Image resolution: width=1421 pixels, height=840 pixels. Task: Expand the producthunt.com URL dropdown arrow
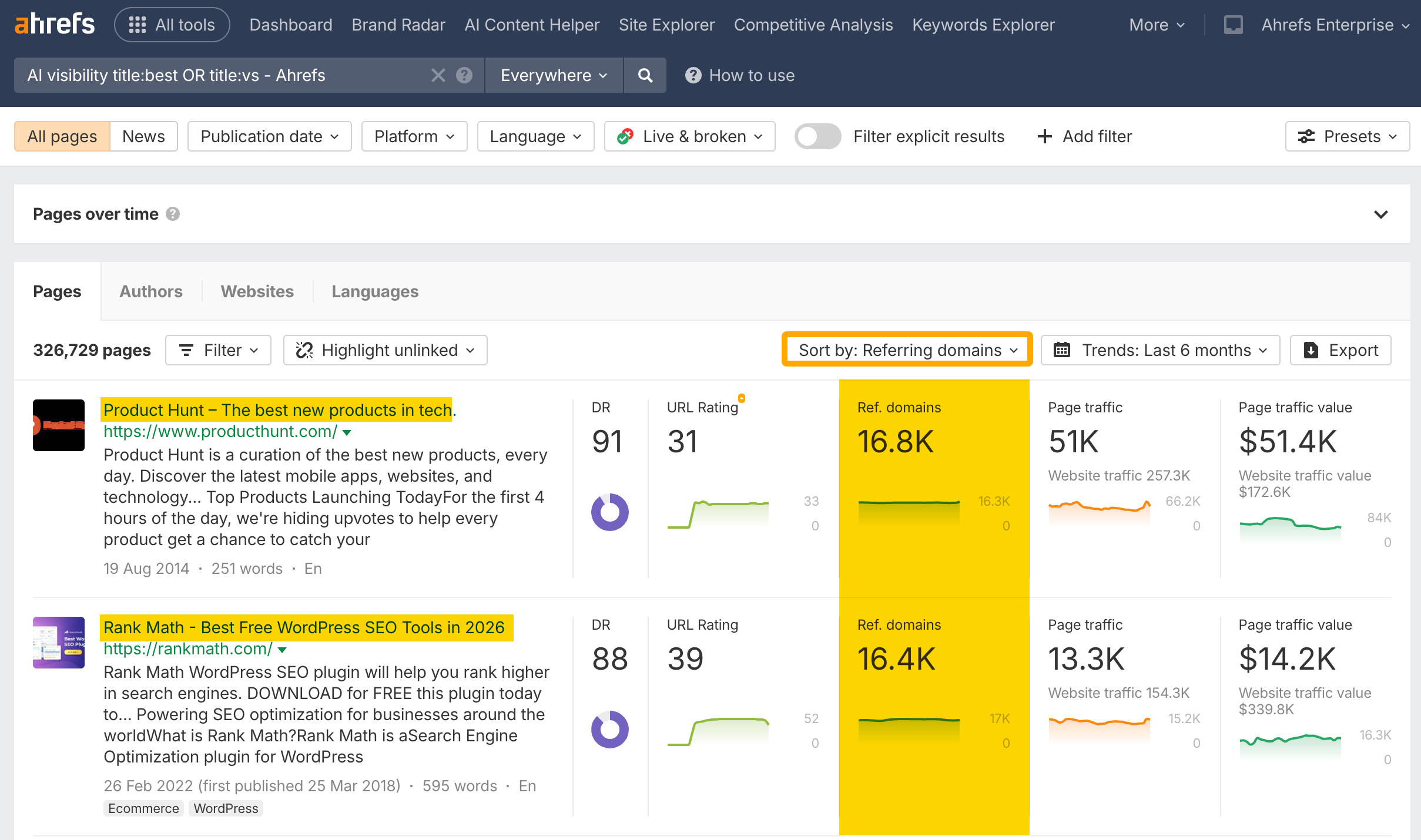tap(347, 432)
